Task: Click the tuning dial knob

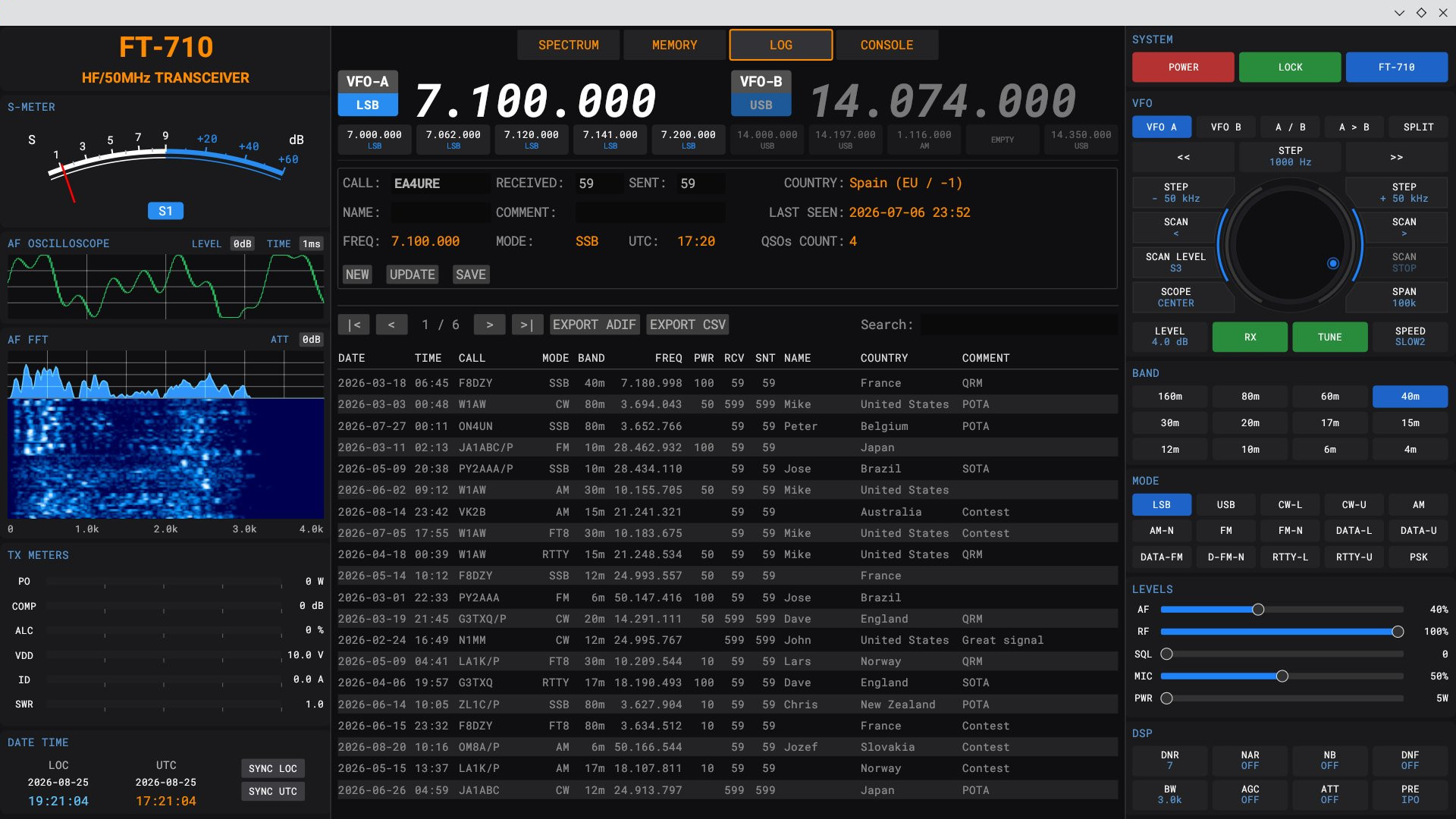Action: pos(1289,244)
